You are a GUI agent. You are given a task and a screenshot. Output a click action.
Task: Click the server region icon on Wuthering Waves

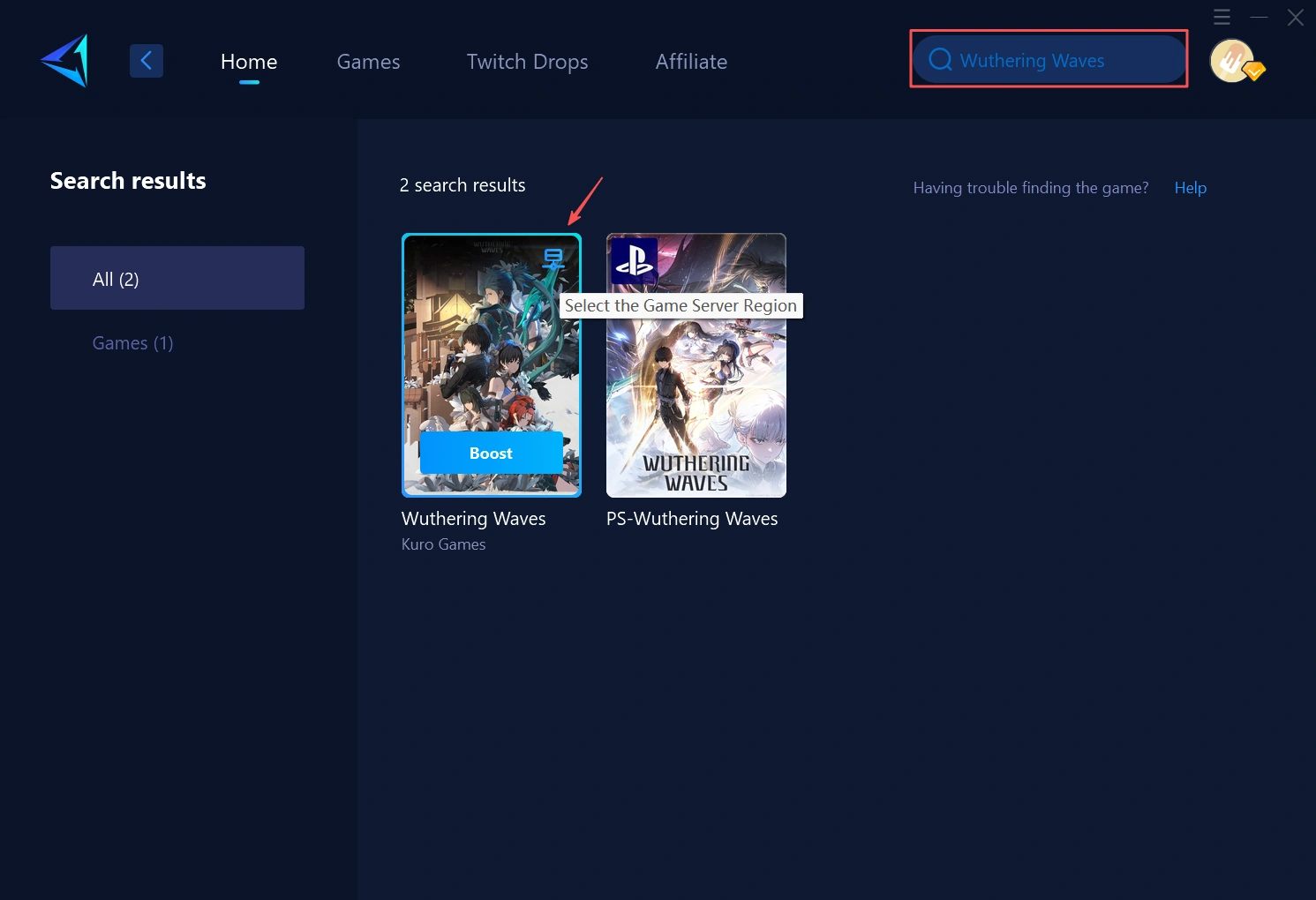point(553,259)
